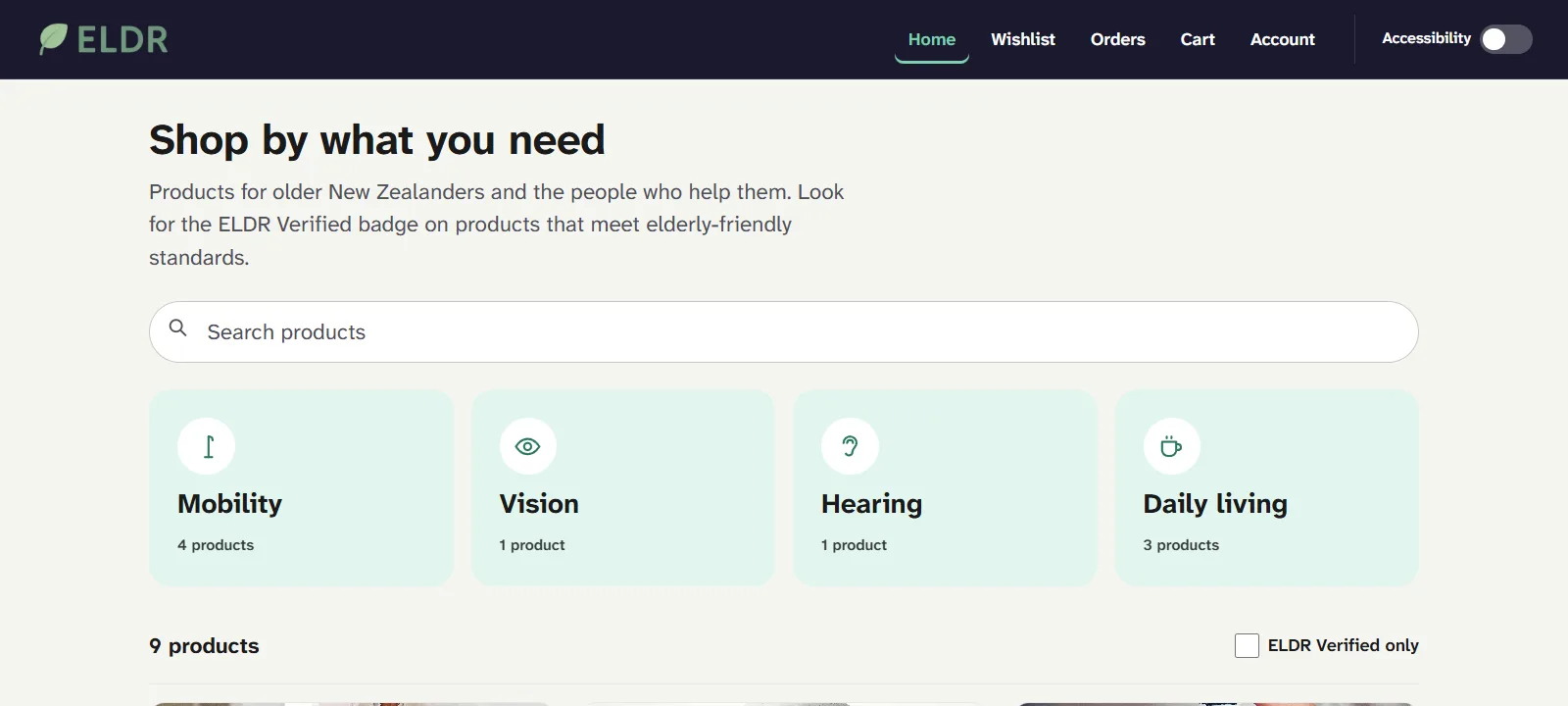
Task: Open the Account page
Action: (1283, 39)
